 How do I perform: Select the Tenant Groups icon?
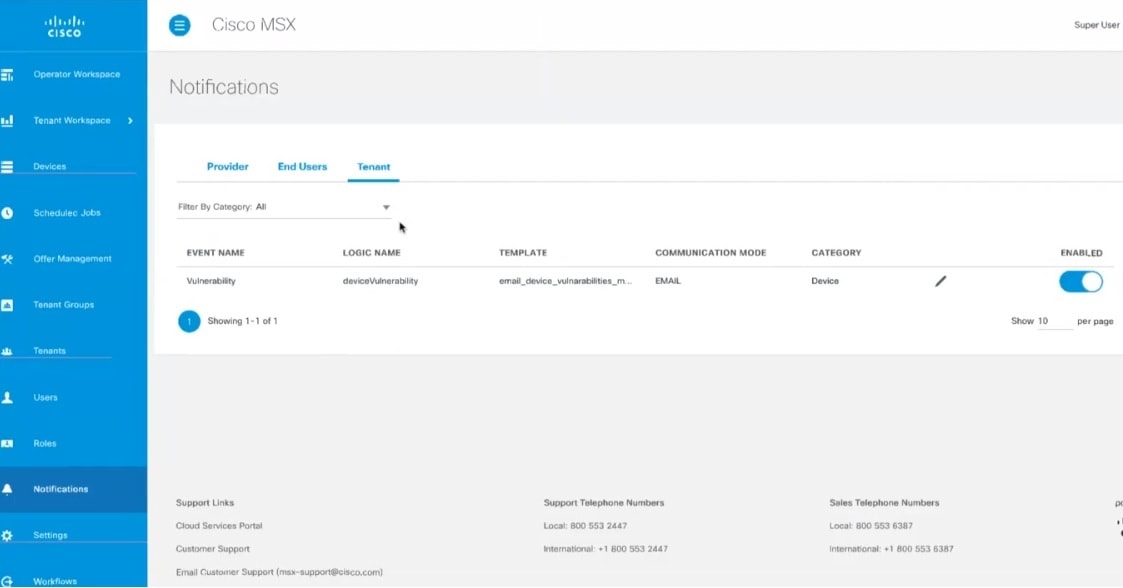pyautogui.click(x=7, y=305)
